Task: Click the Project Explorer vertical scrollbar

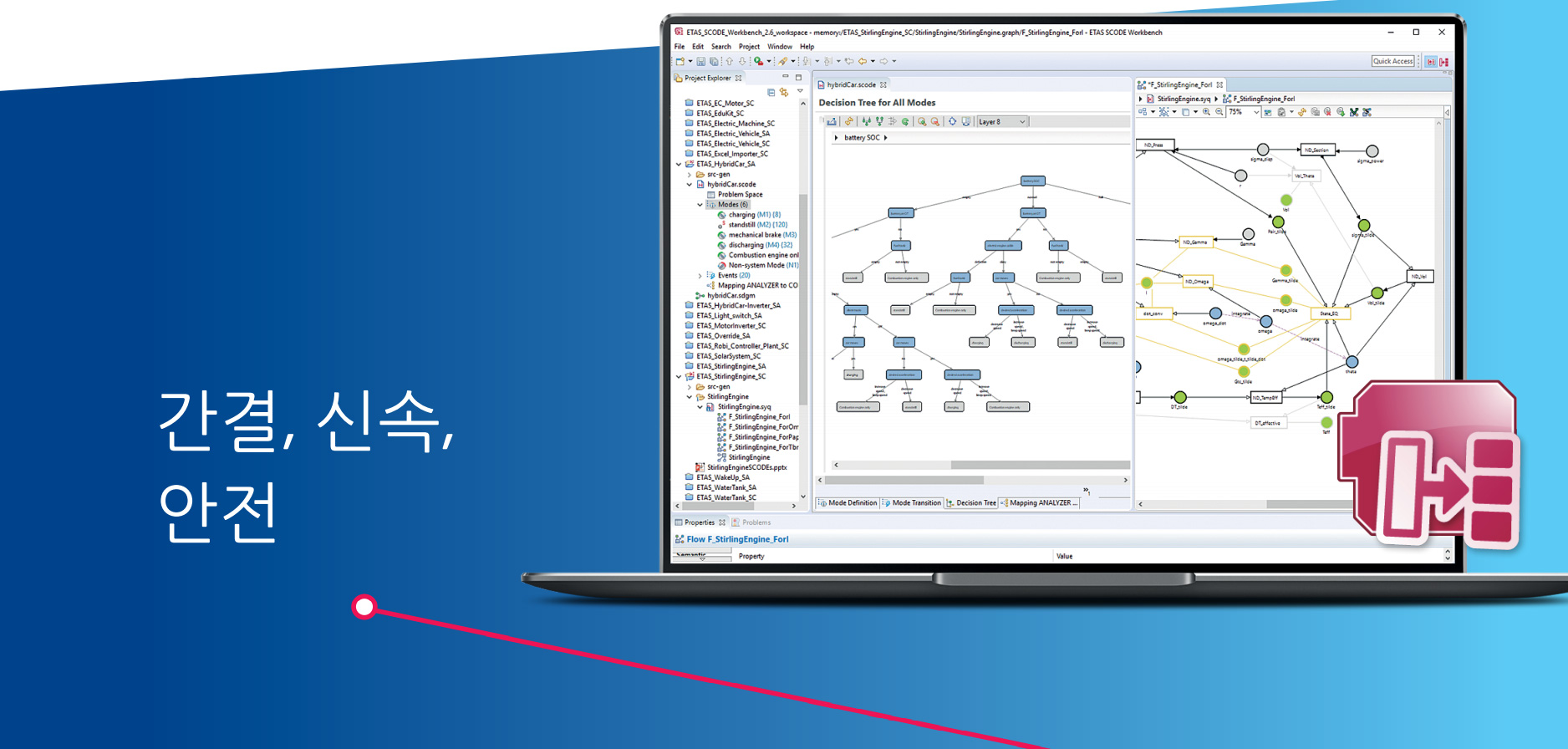Action: pos(803,299)
